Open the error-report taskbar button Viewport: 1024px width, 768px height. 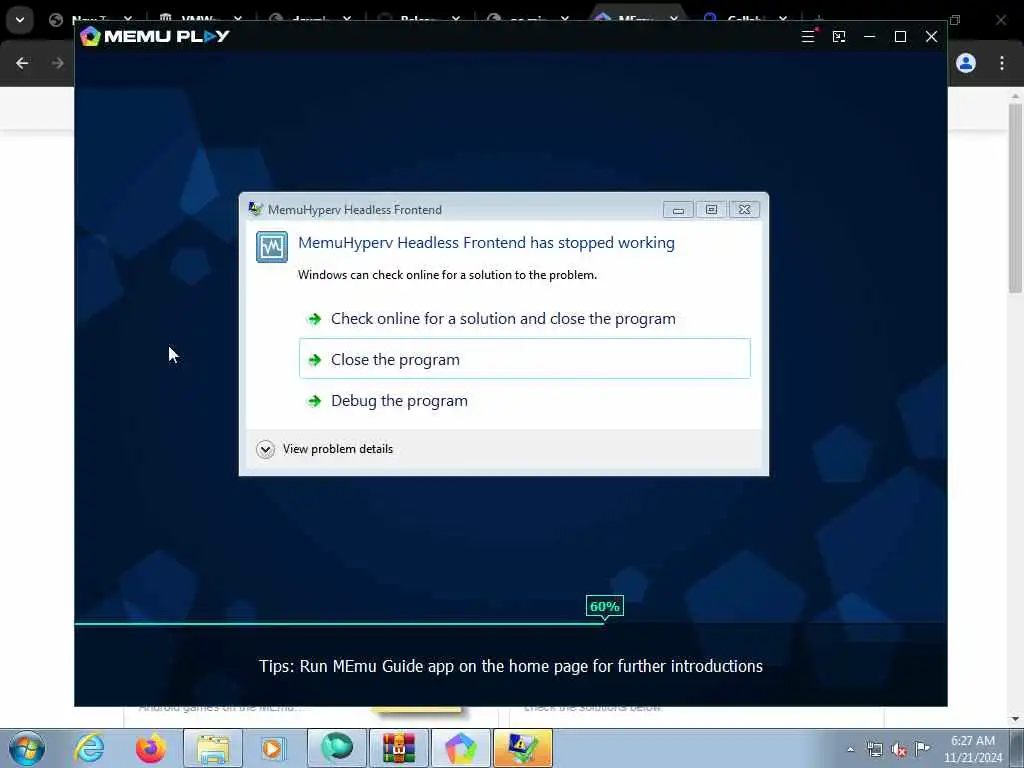point(523,748)
